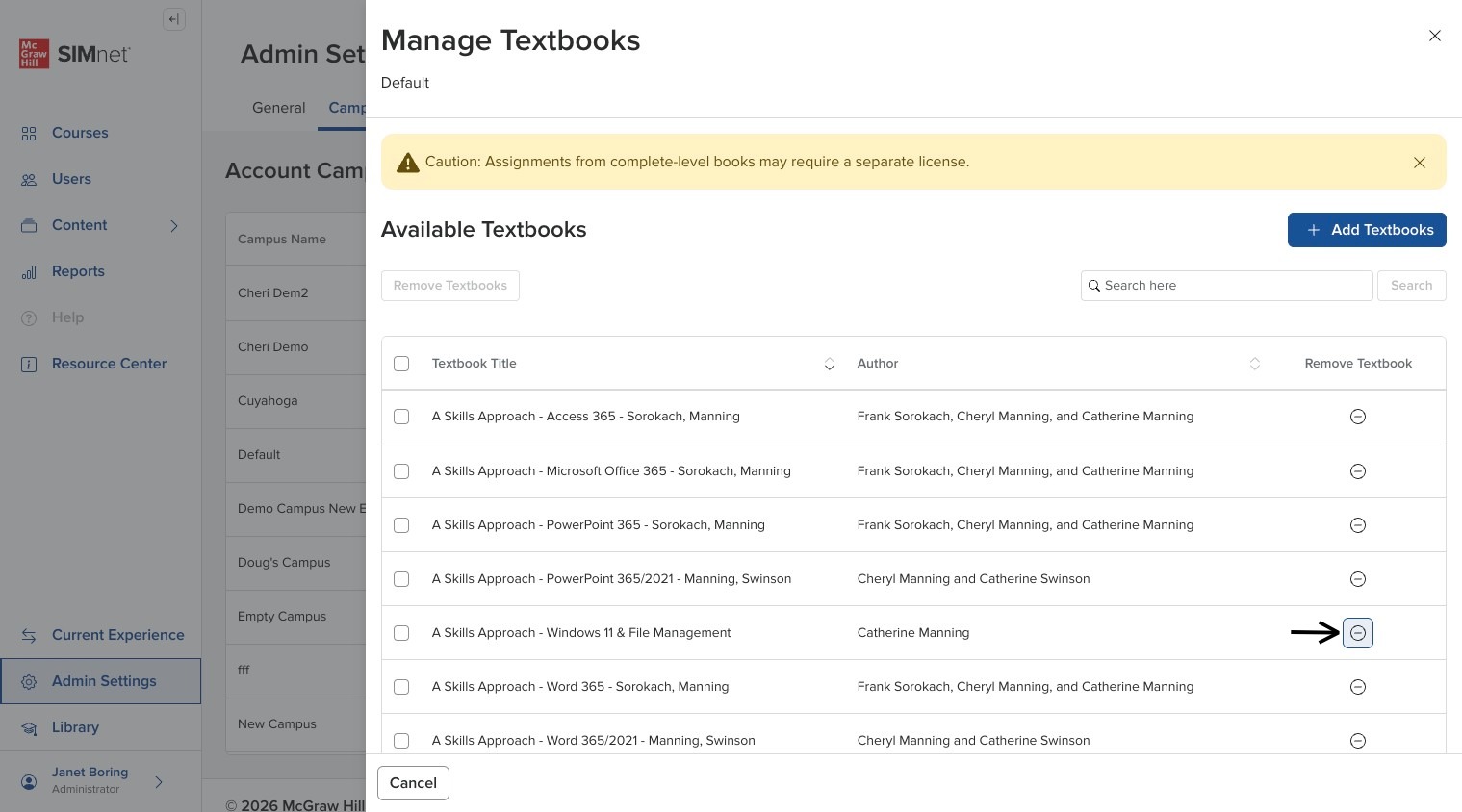The height and width of the screenshot is (812, 1462).
Task: Click the McGraw Hill SIMnet logo
Action: tap(75, 54)
